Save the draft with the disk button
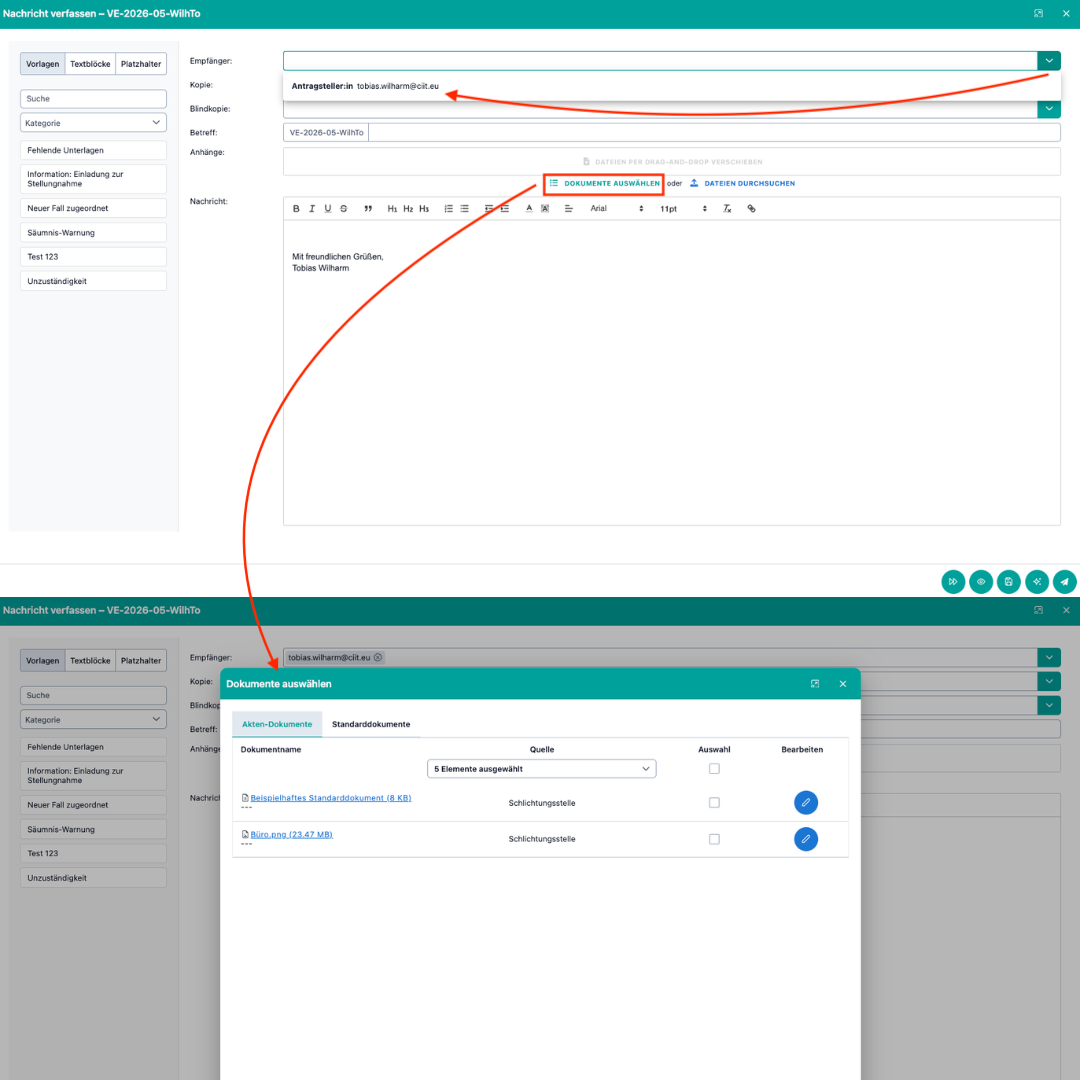 click(x=1008, y=581)
